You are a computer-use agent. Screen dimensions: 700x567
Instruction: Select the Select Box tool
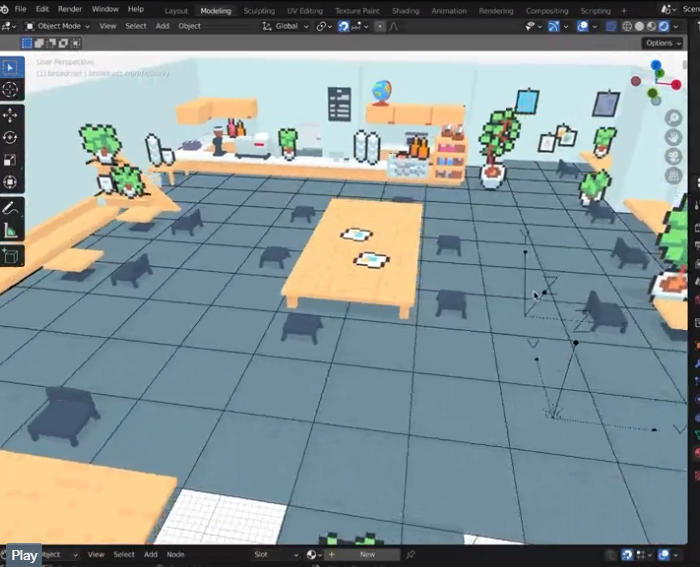coord(11,67)
